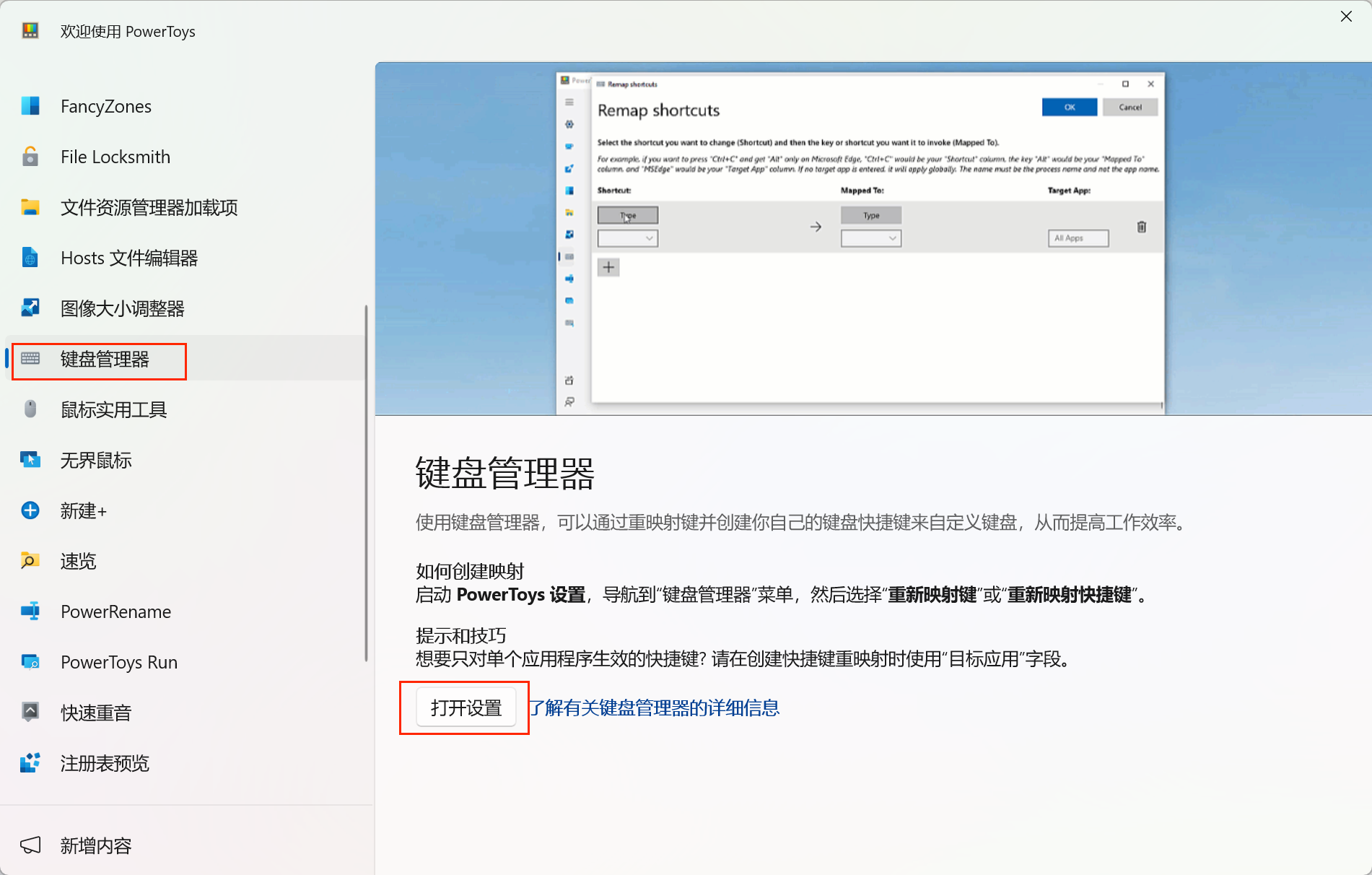Open the 新建+ module page
1372x875 pixels.
pyautogui.click(x=186, y=510)
